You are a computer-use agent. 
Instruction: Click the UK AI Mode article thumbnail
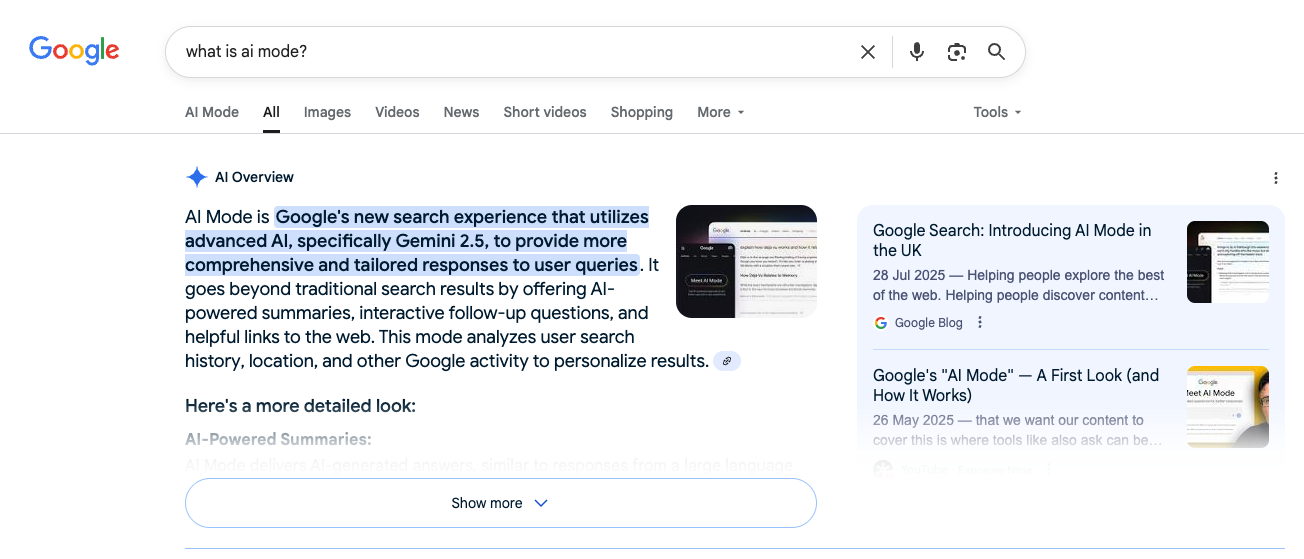[1228, 262]
